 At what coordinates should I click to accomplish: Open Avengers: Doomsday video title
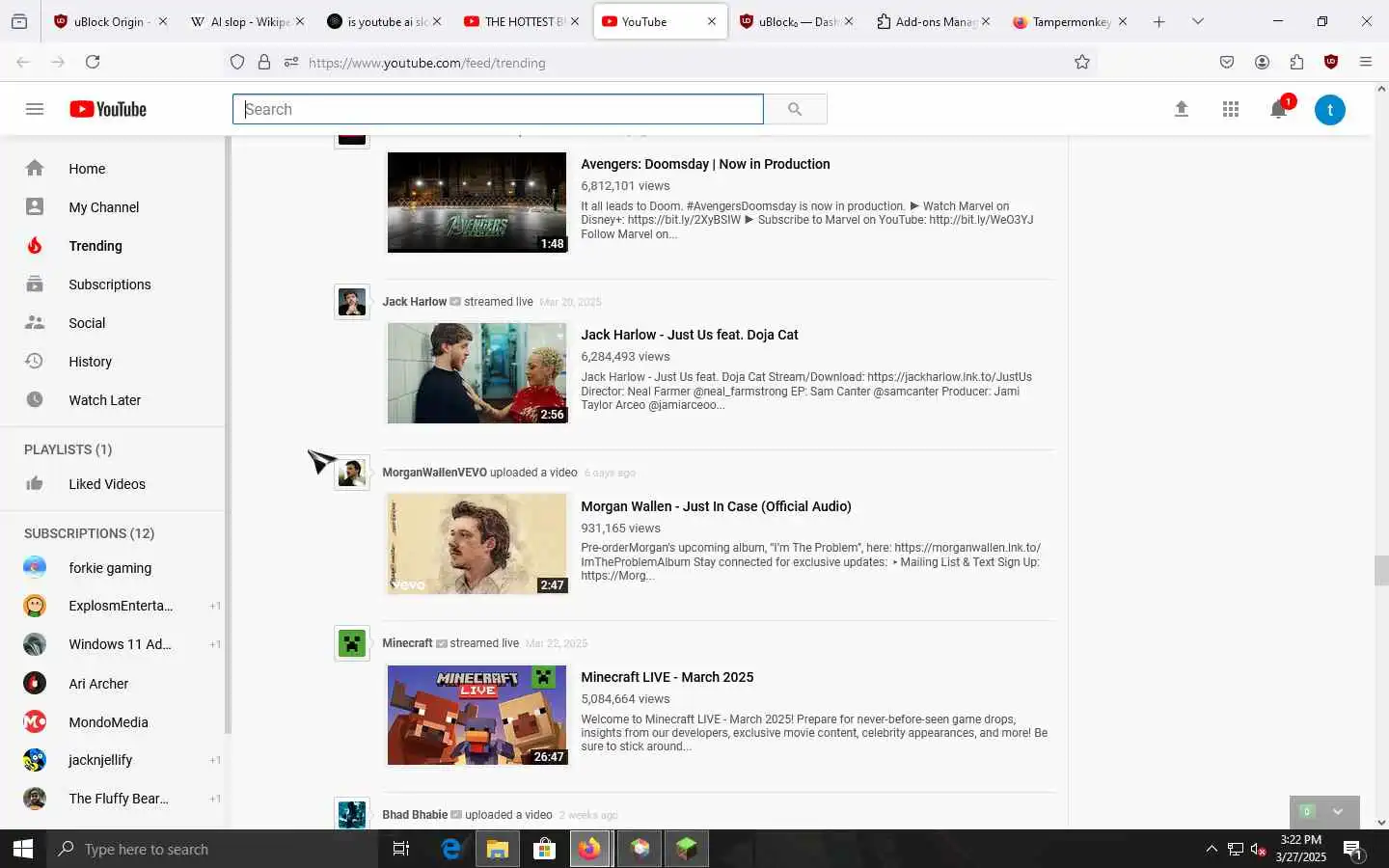705,164
